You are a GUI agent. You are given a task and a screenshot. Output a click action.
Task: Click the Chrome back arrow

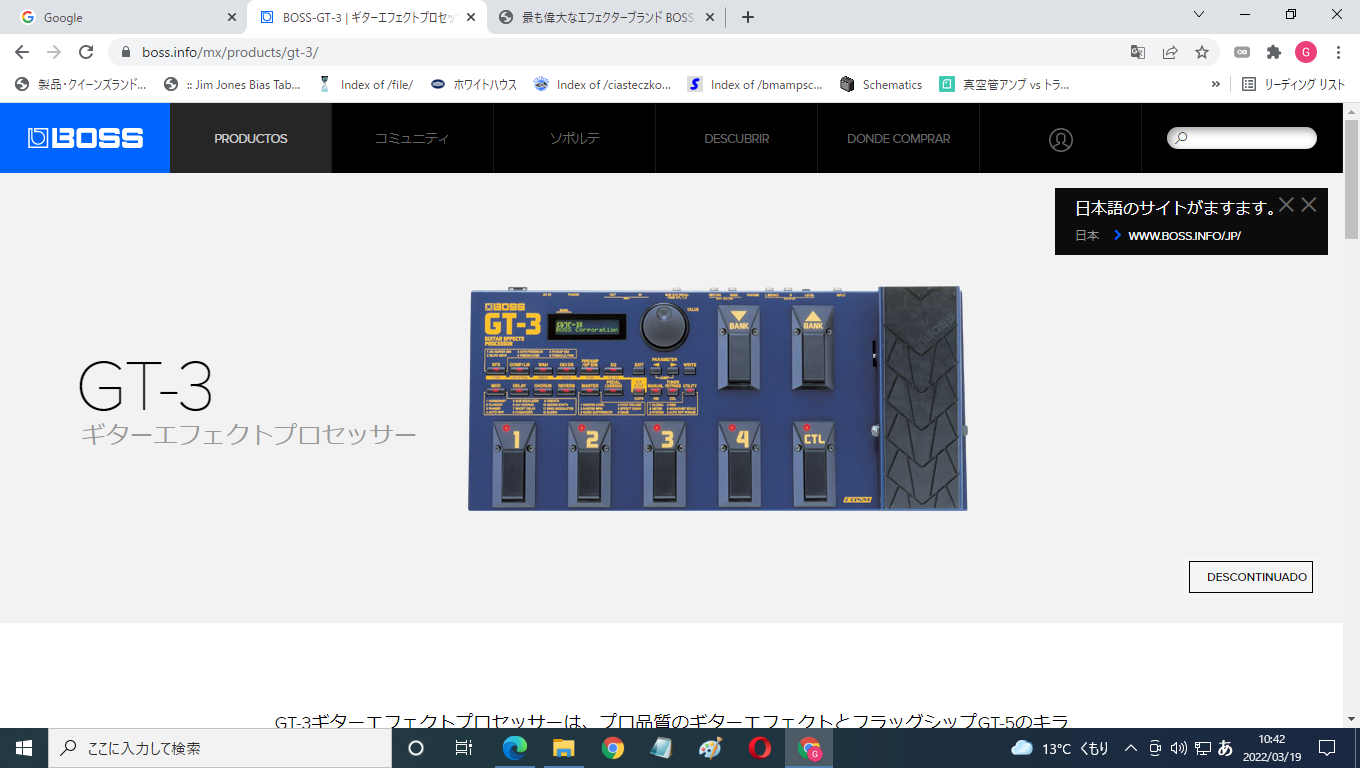click(x=22, y=52)
